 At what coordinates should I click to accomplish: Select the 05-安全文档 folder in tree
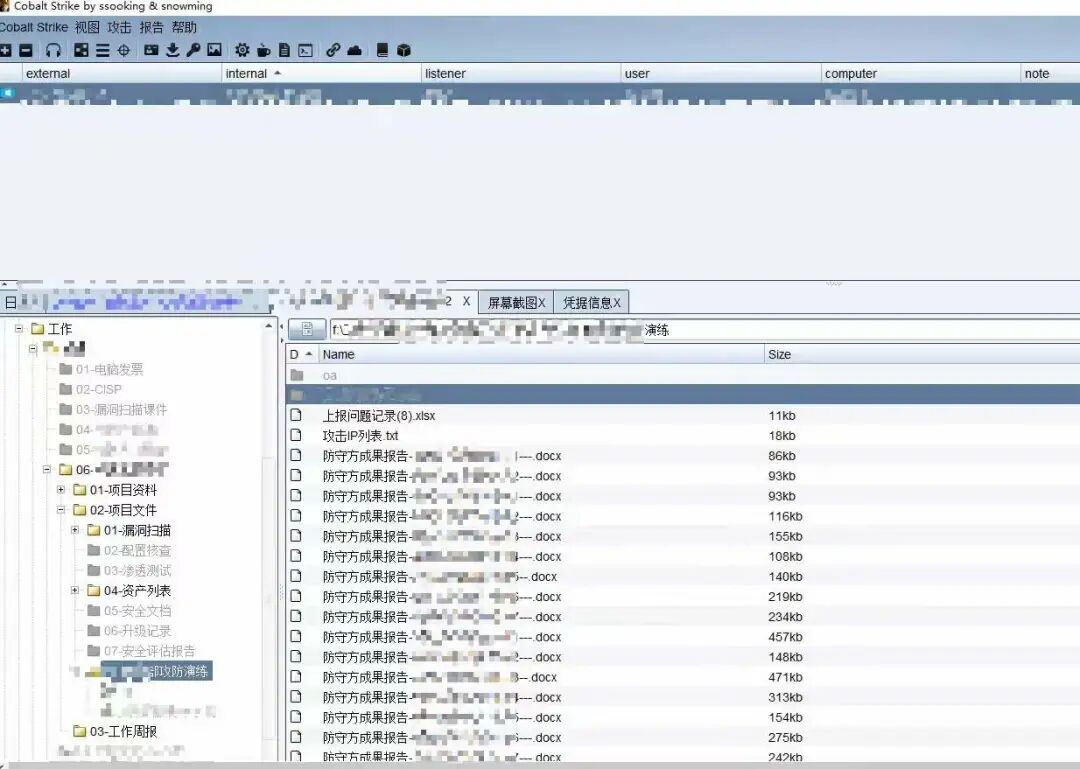(x=129, y=611)
